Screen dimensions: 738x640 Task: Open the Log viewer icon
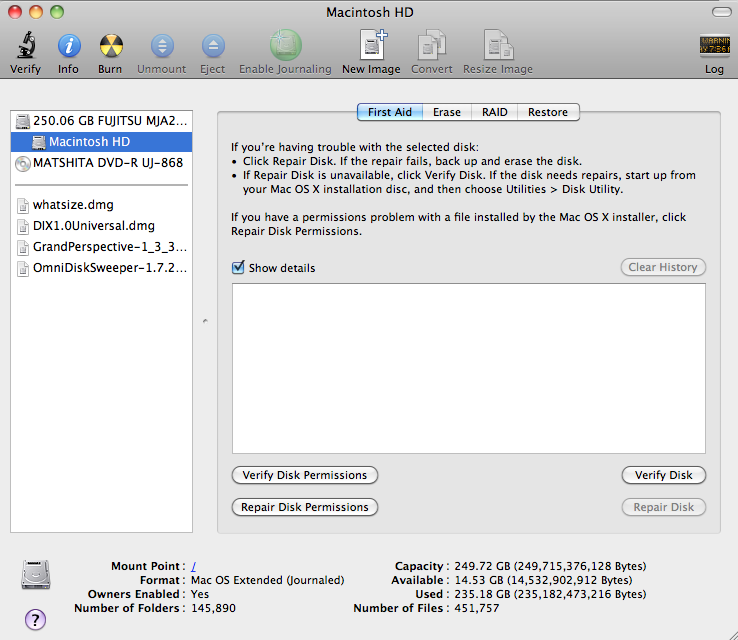coord(714,46)
